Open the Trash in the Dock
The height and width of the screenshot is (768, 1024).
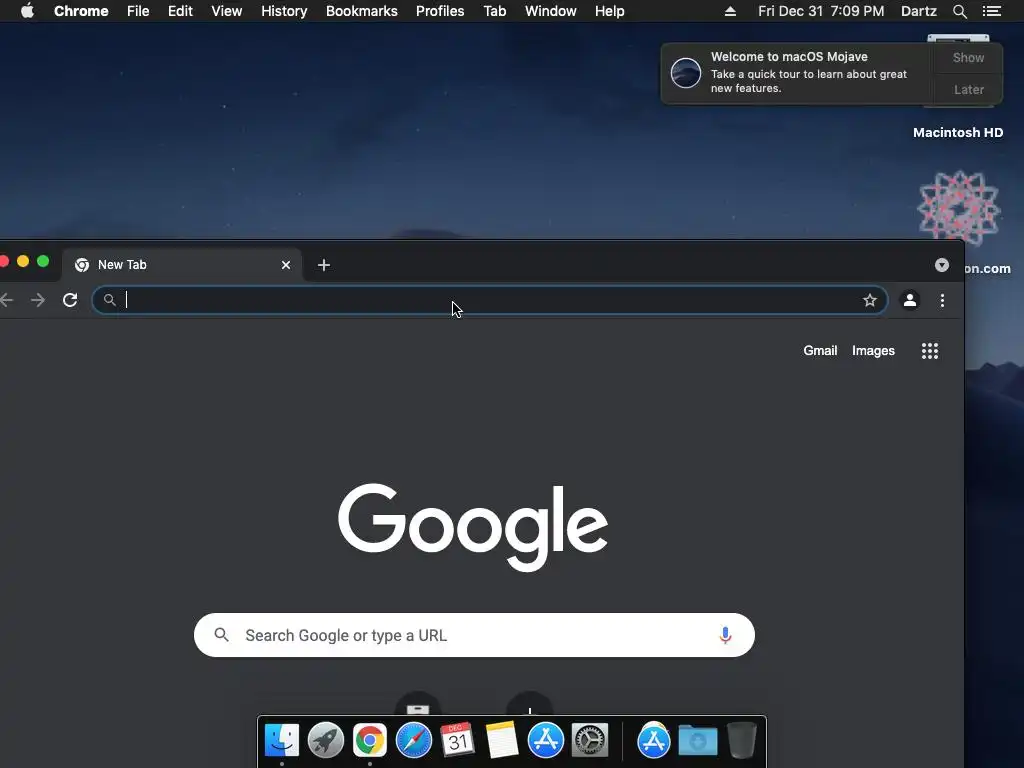[x=741, y=740]
